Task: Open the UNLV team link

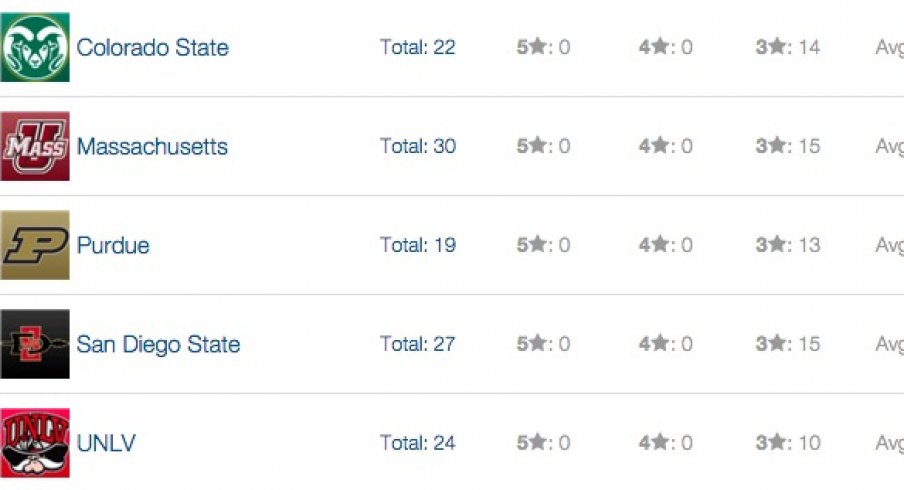Action: (x=106, y=443)
